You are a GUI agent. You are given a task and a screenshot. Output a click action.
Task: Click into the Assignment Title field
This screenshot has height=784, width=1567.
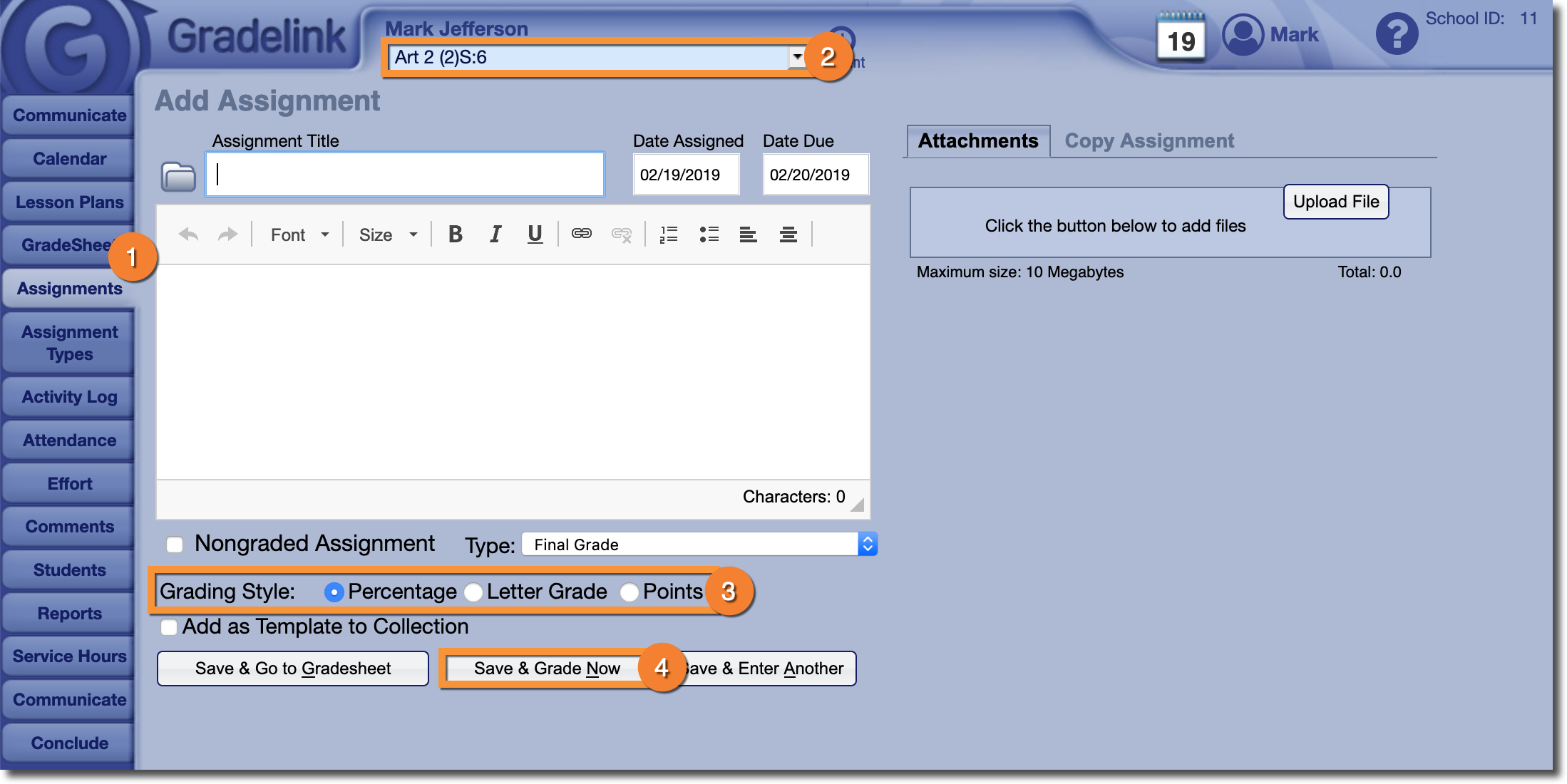pyautogui.click(x=405, y=175)
